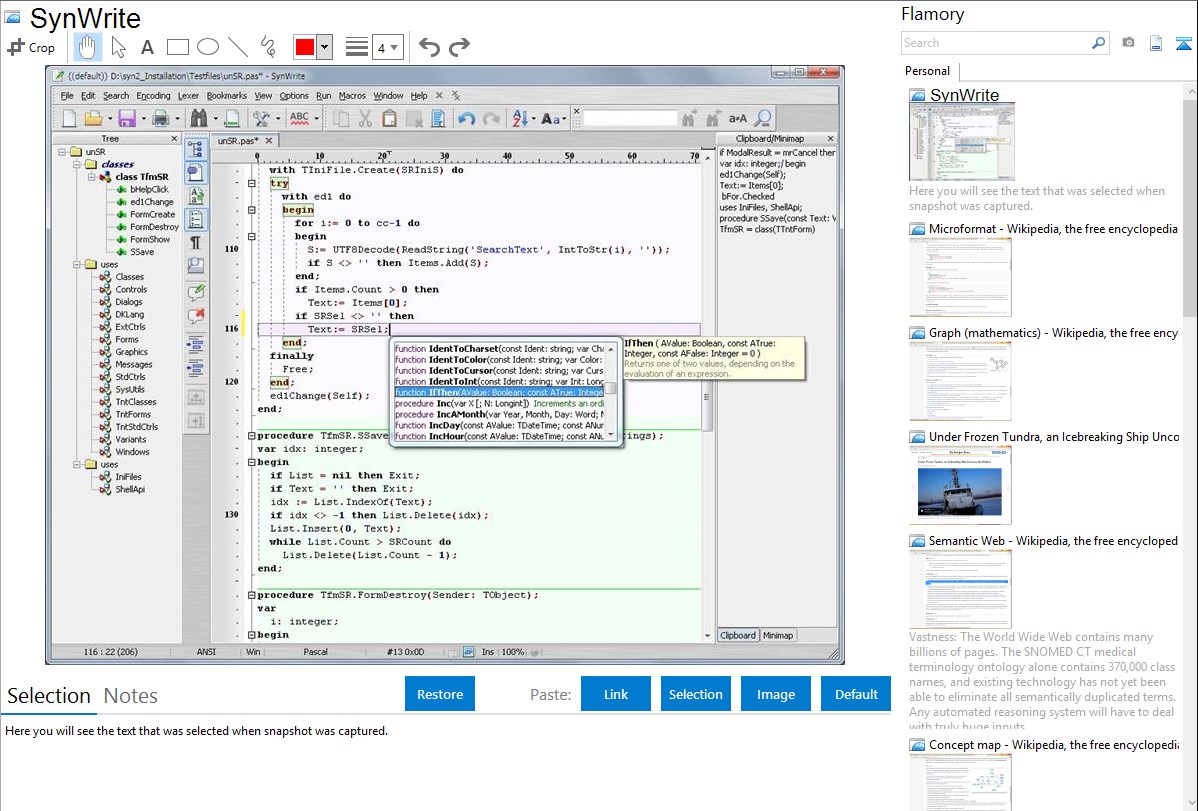Open the SynWrite snapshot thumbnail
The width and height of the screenshot is (1198, 811).
[x=961, y=141]
